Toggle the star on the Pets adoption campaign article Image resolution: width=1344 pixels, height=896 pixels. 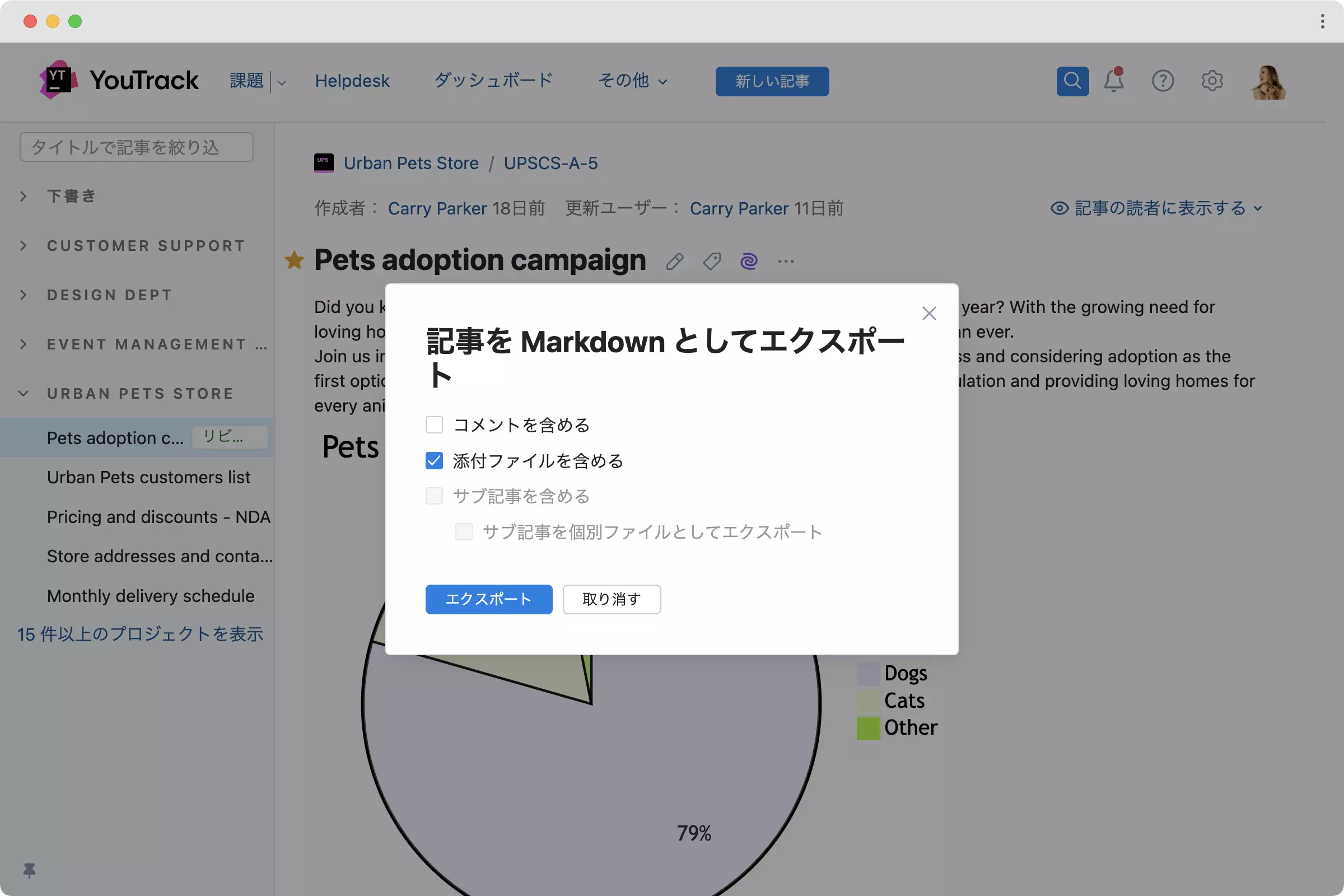coord(295,260)
